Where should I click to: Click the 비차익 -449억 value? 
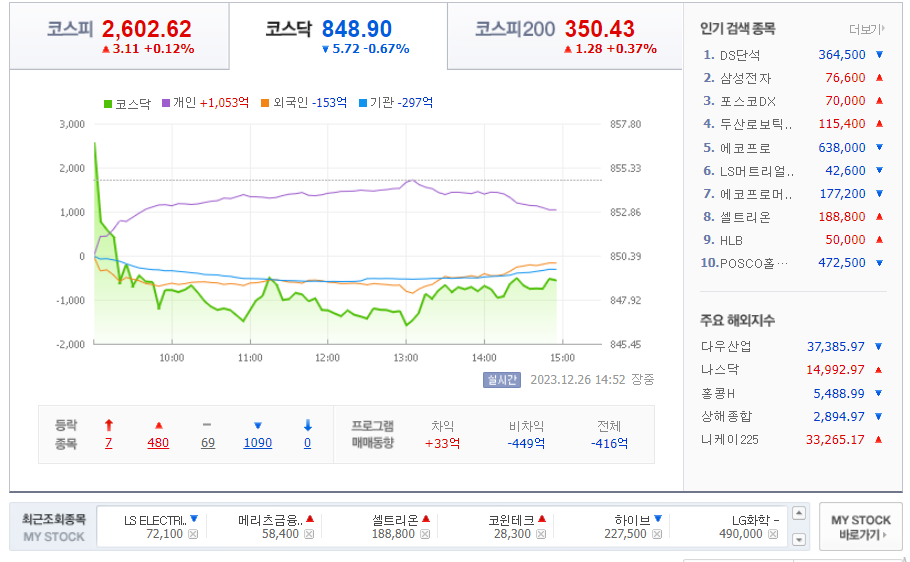point(526,444)
